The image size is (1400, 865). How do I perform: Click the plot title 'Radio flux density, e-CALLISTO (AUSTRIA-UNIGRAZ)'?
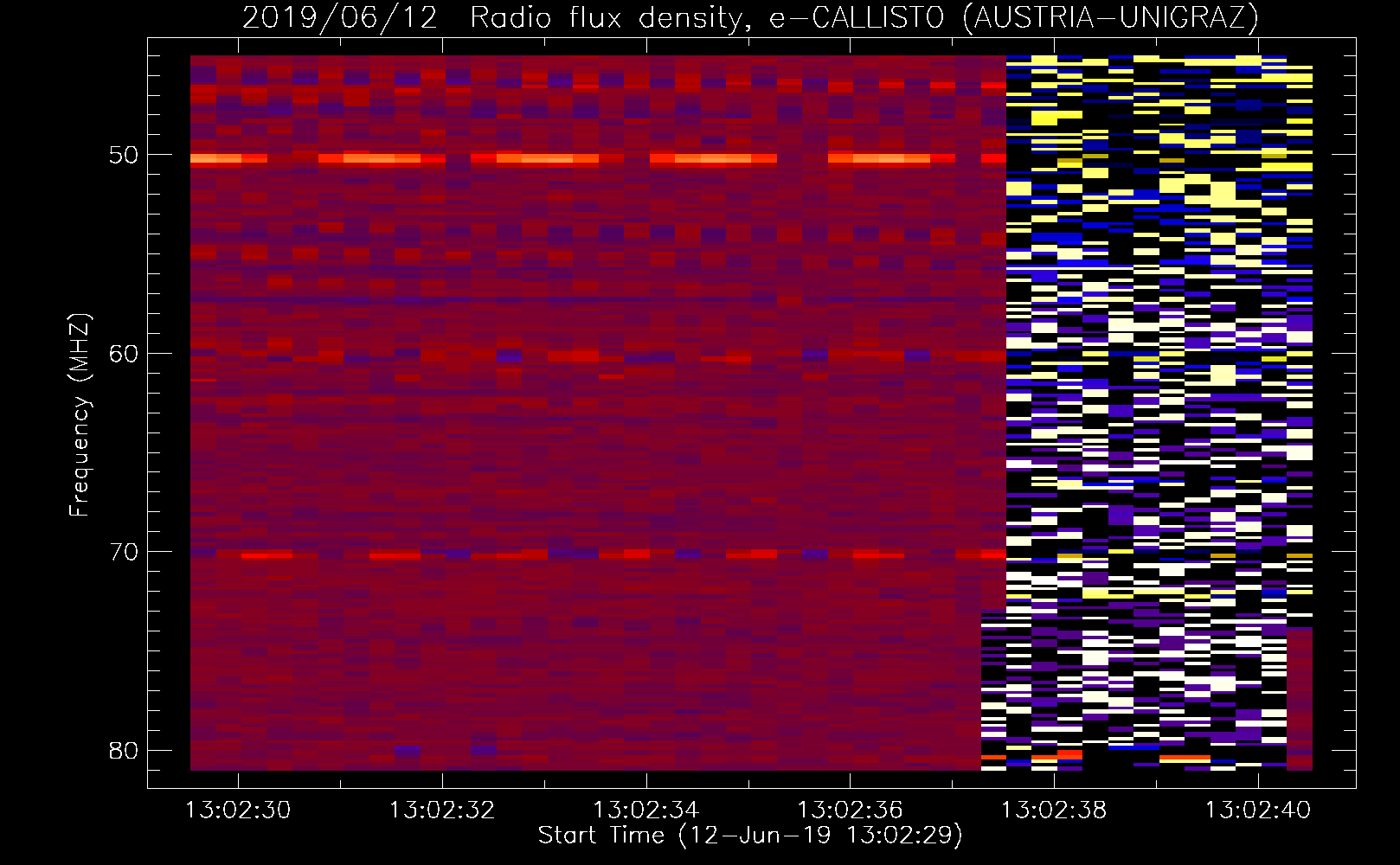[864, 17]
